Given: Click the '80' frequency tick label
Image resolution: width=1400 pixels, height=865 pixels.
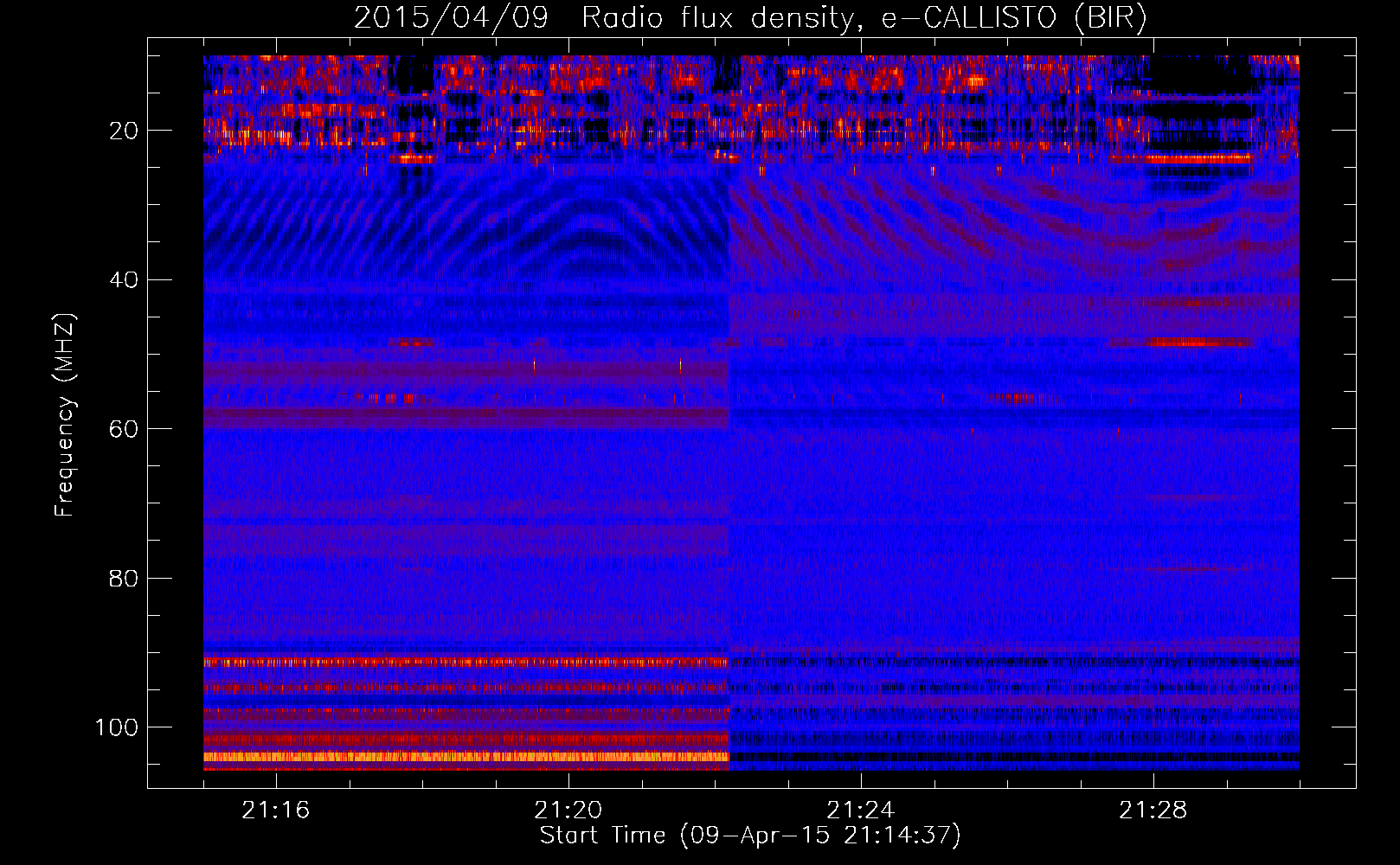Looking at the screenshot, I should [x=124, y=578].
